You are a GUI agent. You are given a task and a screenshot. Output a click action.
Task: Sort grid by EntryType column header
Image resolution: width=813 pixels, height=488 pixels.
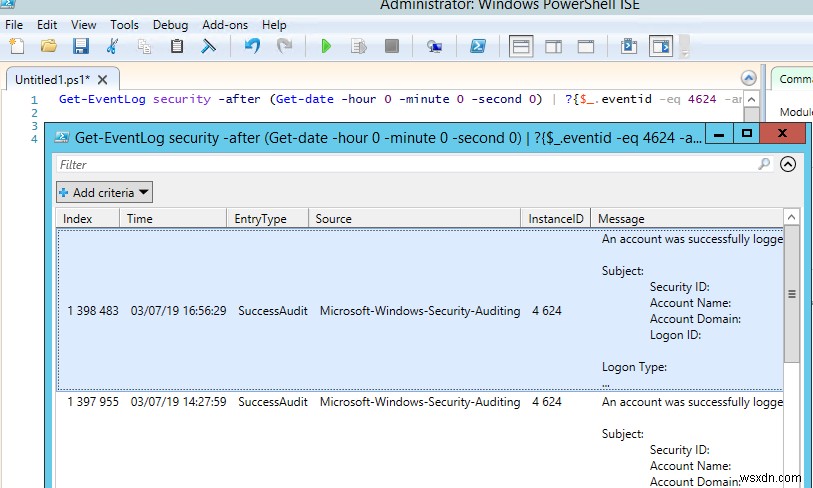[x=268, y=218]
